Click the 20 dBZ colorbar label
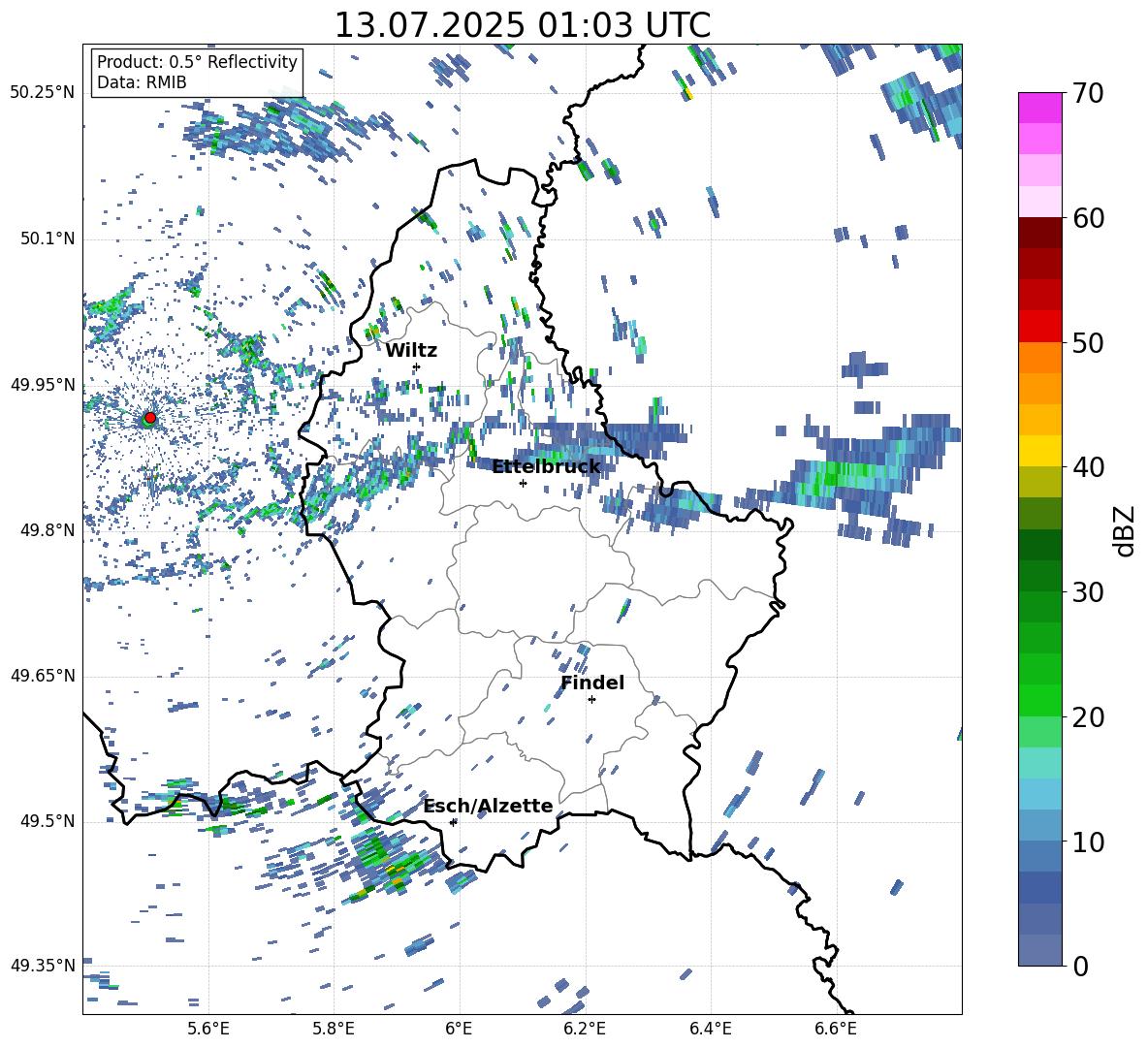 click(x=1088, y=717)
